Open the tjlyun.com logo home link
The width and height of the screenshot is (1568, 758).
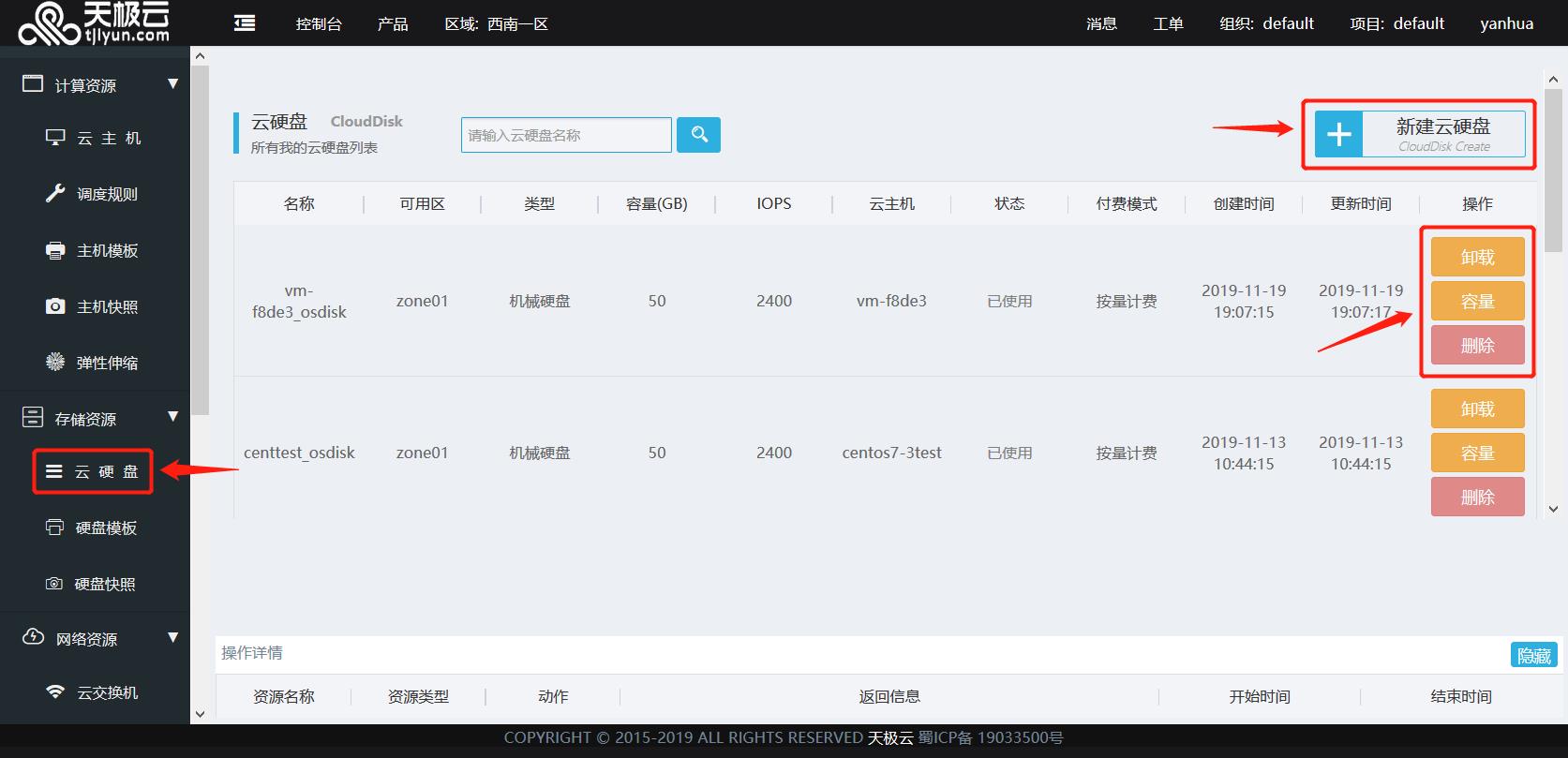pyautogui.click(x=94, y=22)
